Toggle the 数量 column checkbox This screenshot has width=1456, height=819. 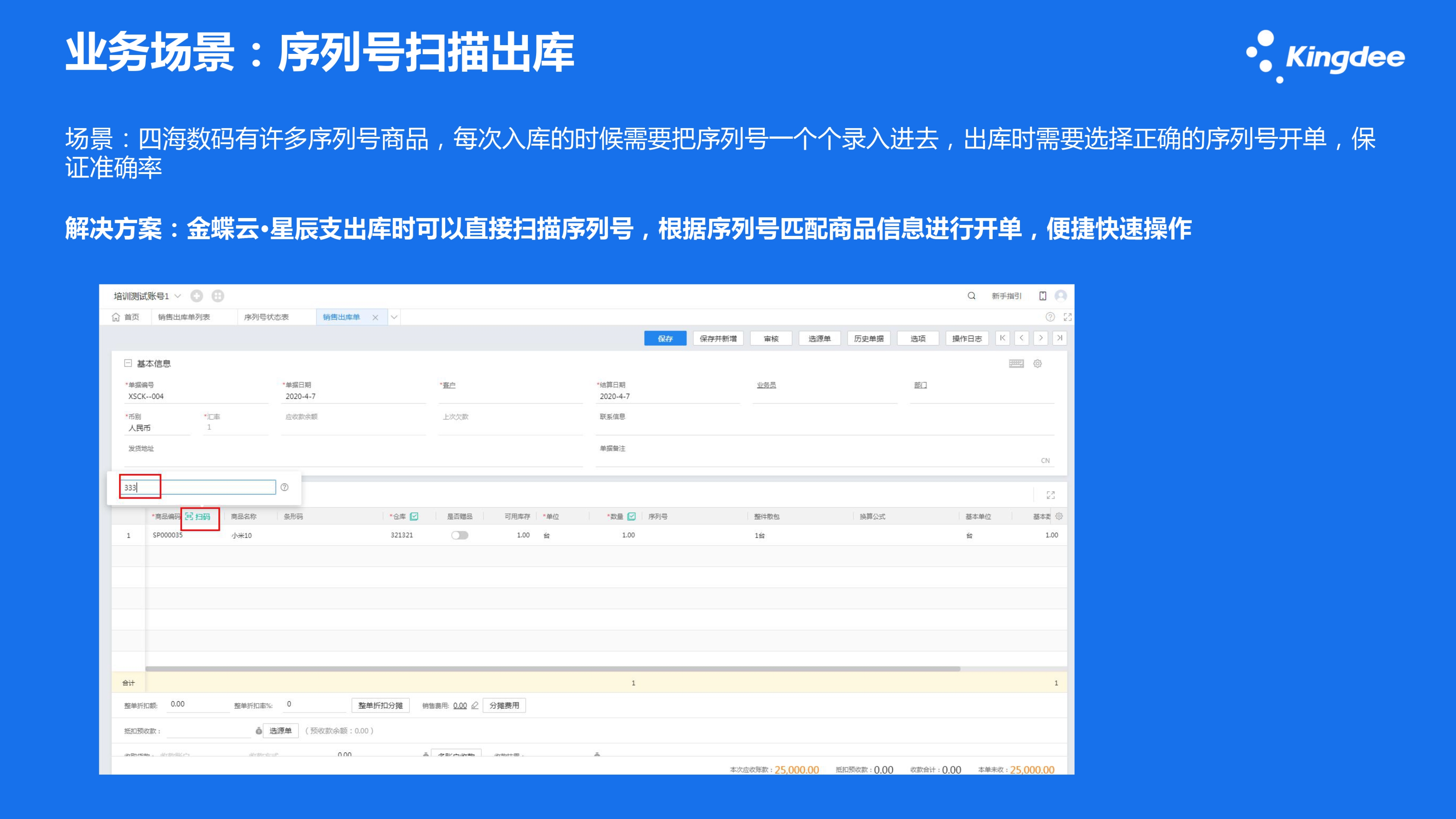coord(631,516)
